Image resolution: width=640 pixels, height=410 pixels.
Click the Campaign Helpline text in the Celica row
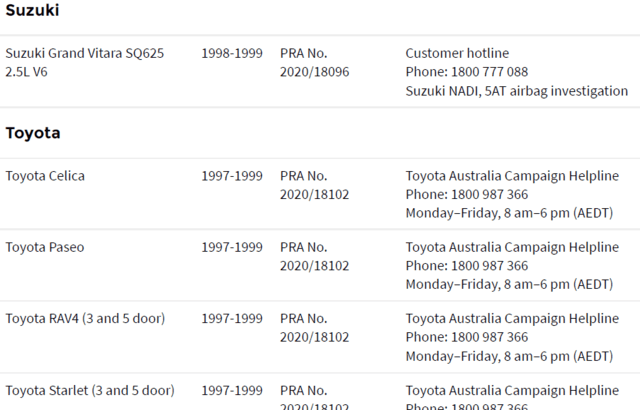point(512,176)
